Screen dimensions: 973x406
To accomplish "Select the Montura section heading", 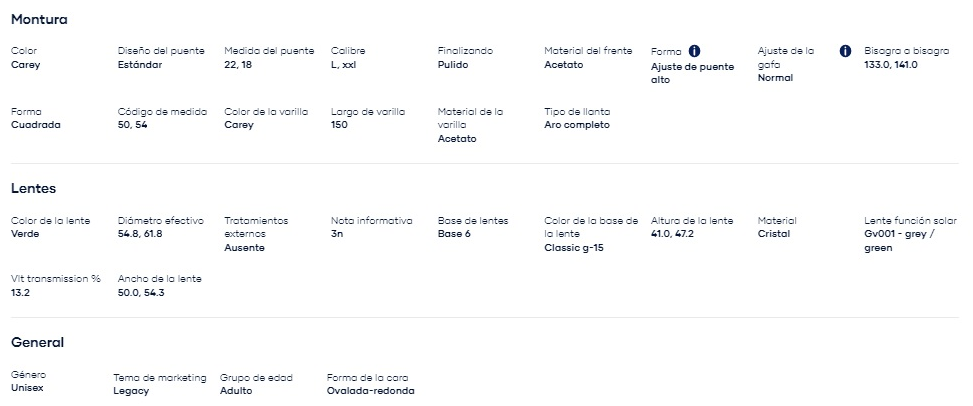I will pos(39,19).
